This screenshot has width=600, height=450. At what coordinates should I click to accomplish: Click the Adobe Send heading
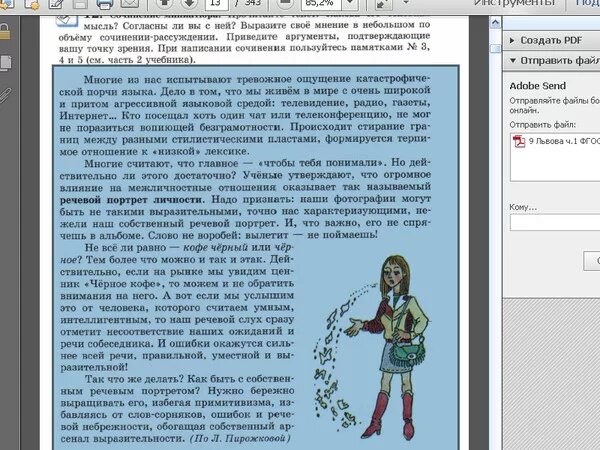click(538, 86)
